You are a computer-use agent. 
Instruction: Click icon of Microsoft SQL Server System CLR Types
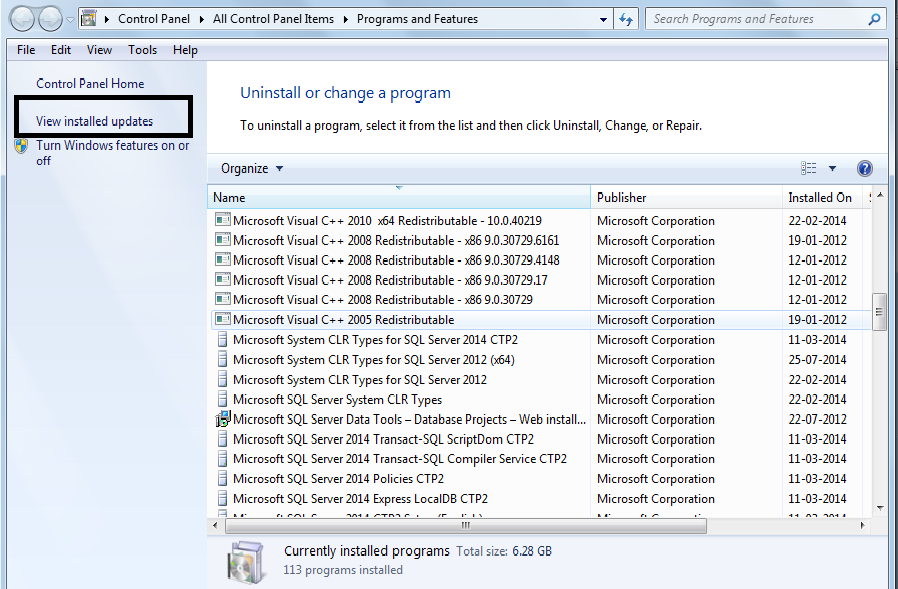tap(222, 399)
